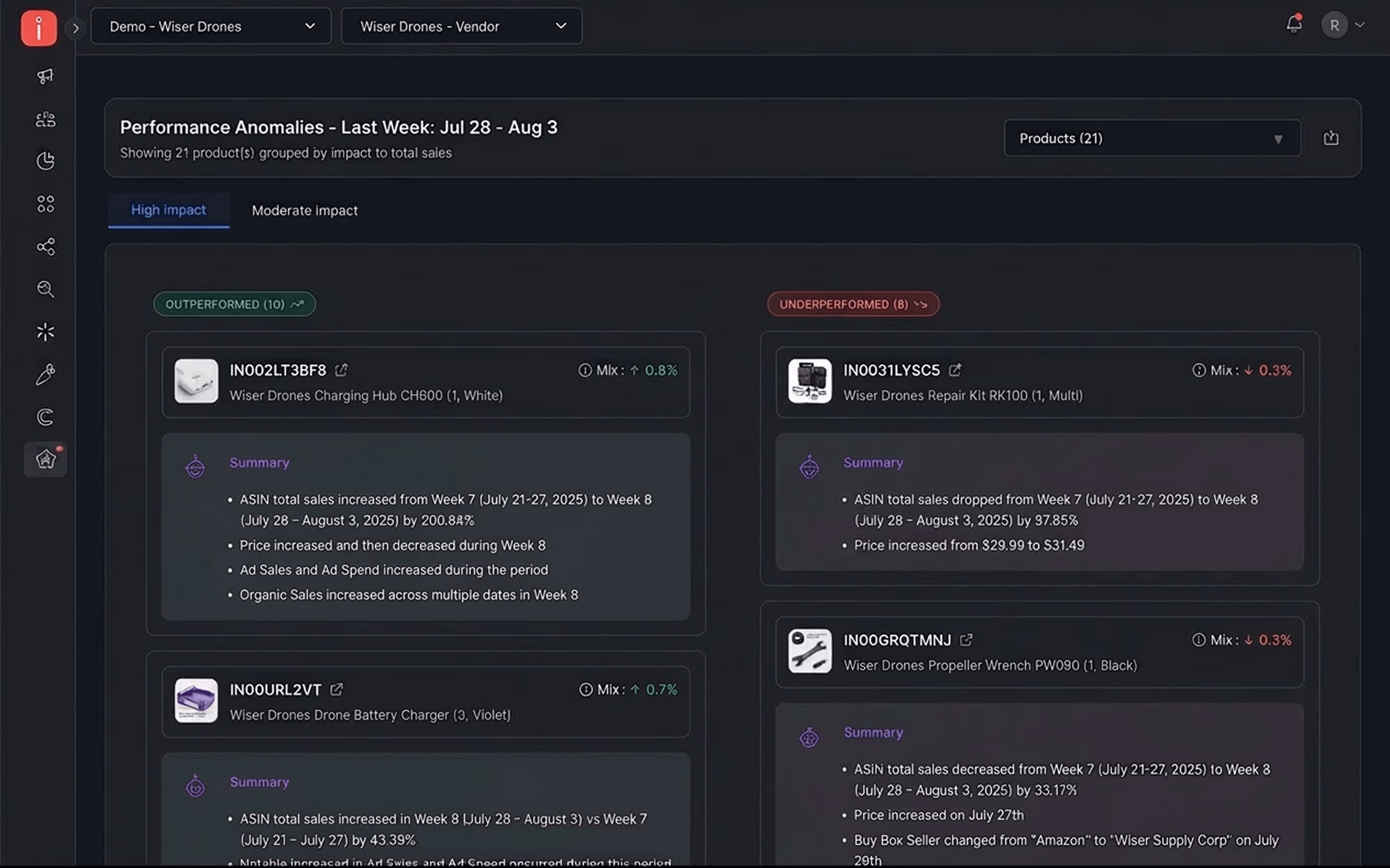The width and height of the screenshot is (1390, 868).
Task: Open external link for IN00URL2VT
Action: pos(337,689)
